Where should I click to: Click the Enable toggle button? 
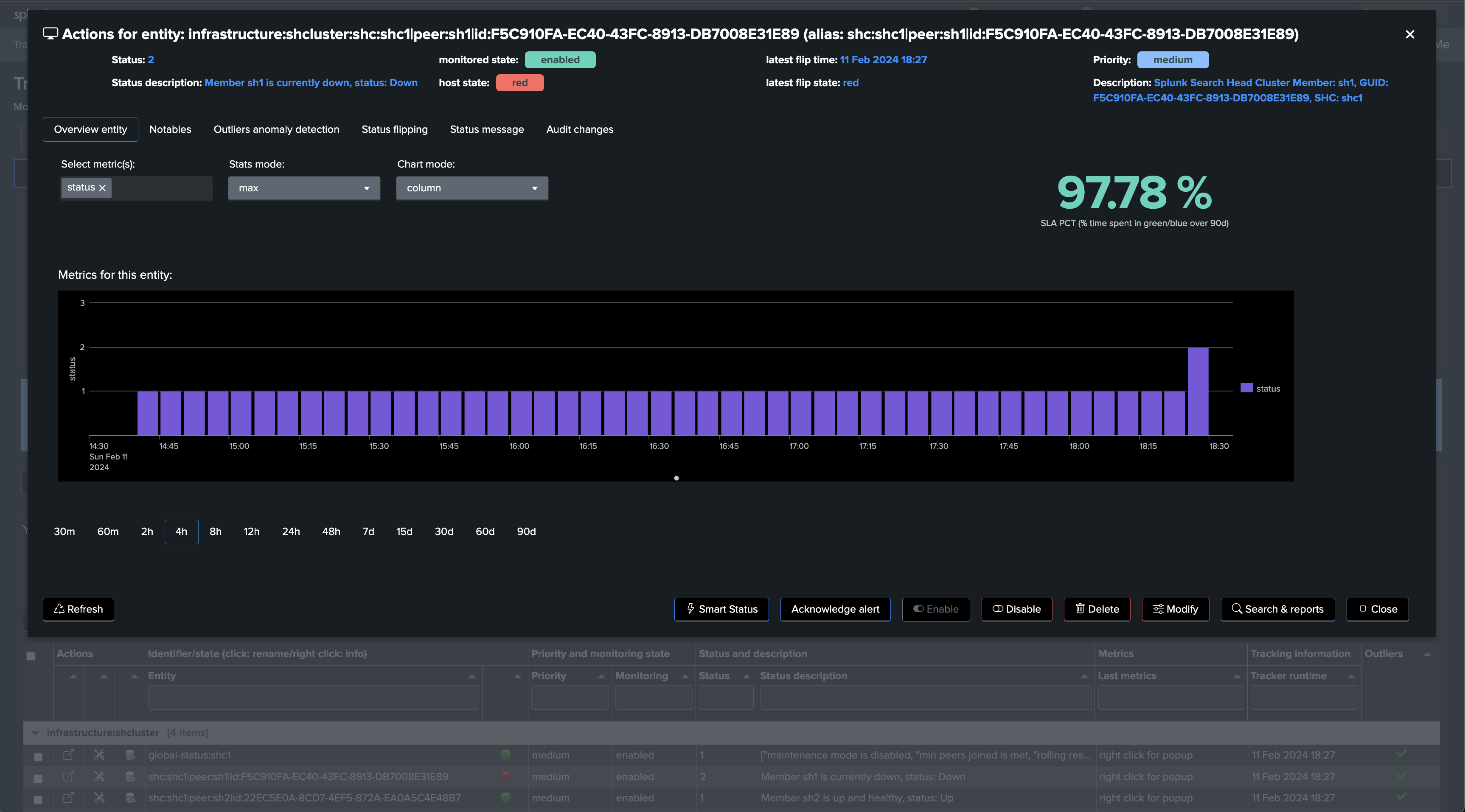[x=935, y=609]
